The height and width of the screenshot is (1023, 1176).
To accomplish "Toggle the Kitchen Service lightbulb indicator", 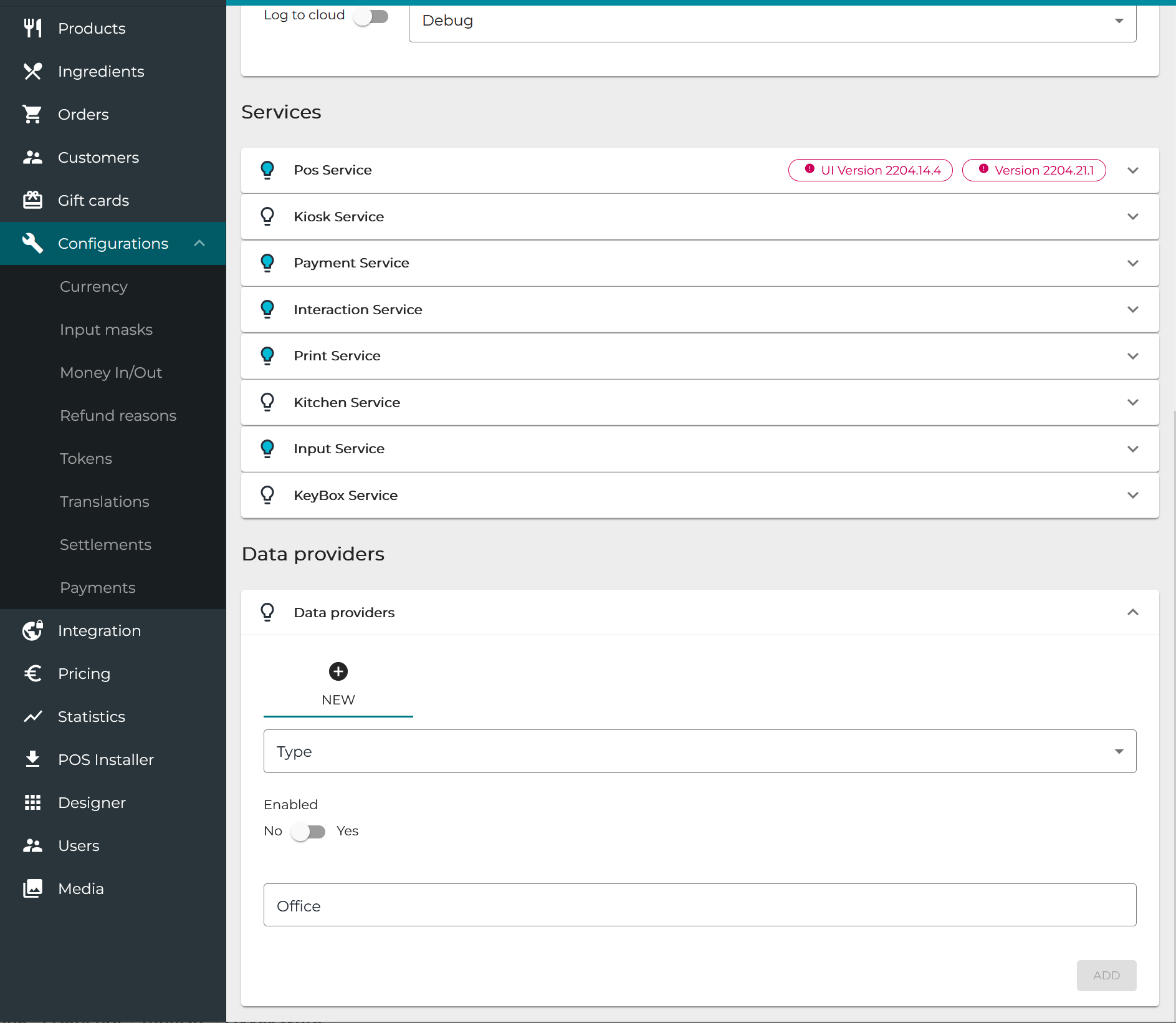I will (267, 402).
